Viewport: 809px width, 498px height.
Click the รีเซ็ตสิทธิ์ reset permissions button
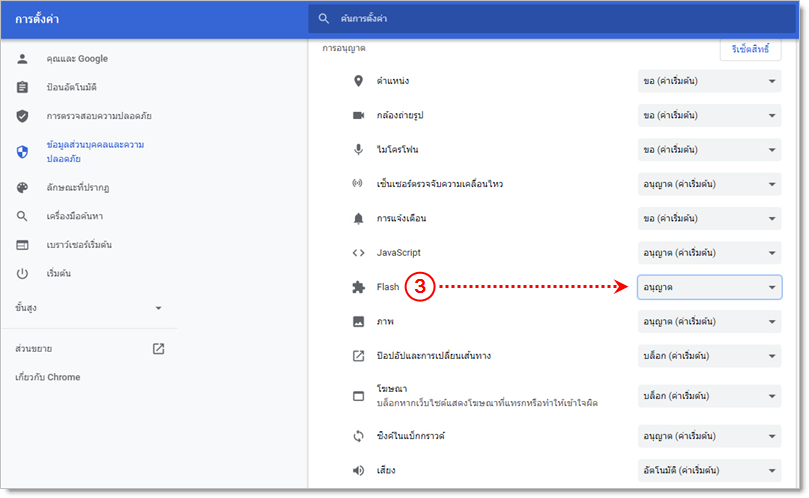[x=749, y=49]
